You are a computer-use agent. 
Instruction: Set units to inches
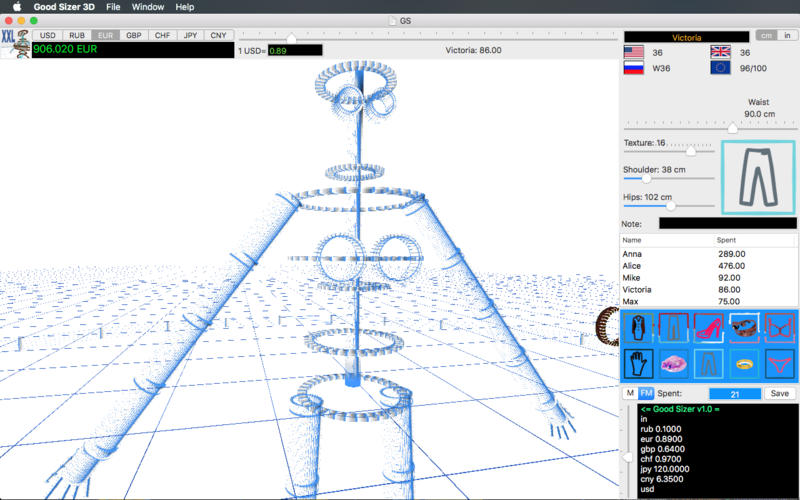click(x=787, y=35)
